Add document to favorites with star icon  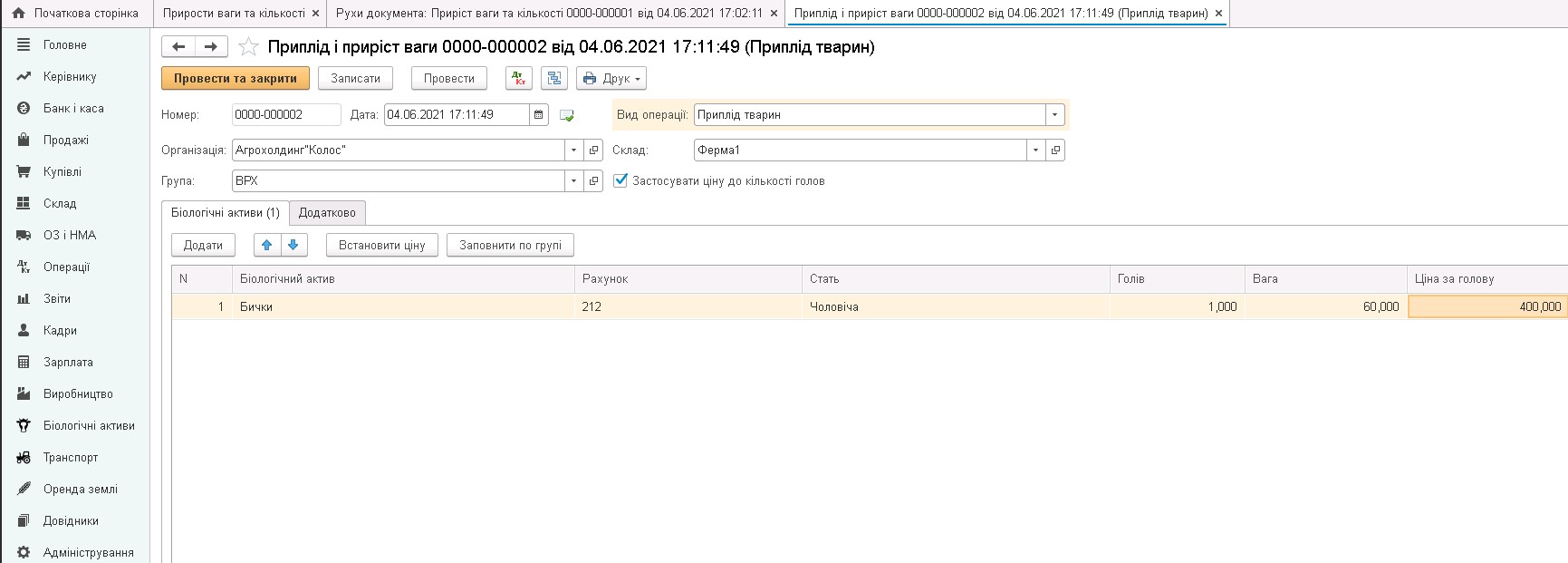(x=248, y=47)
